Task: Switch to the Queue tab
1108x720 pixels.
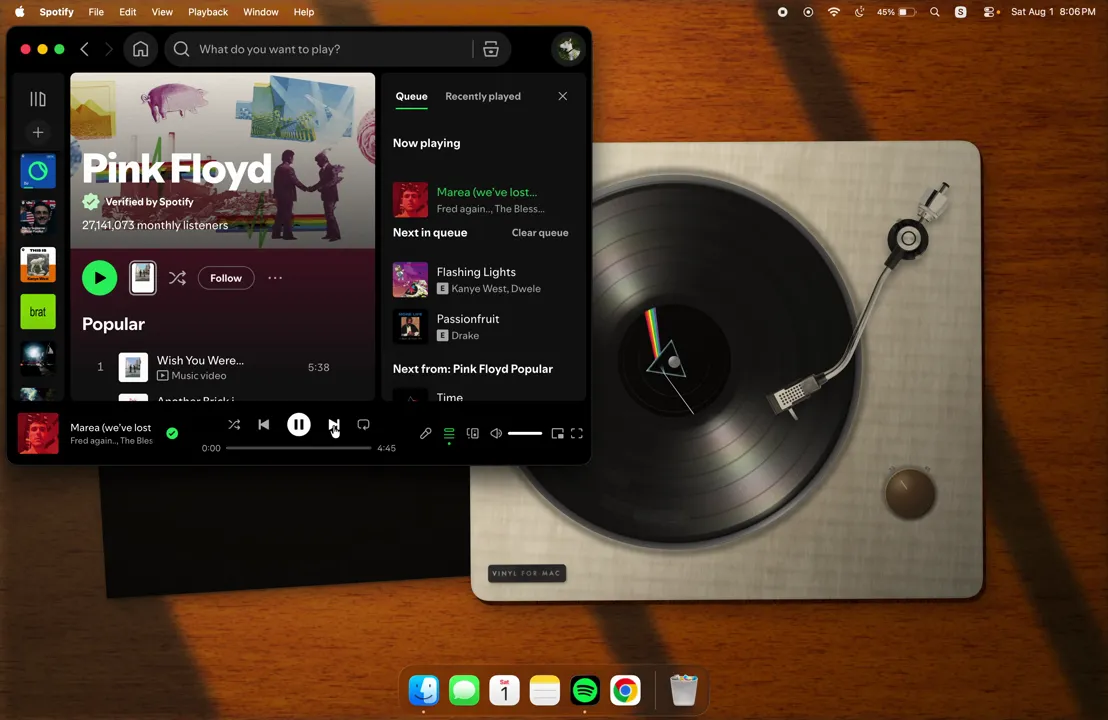Action: 411,96
